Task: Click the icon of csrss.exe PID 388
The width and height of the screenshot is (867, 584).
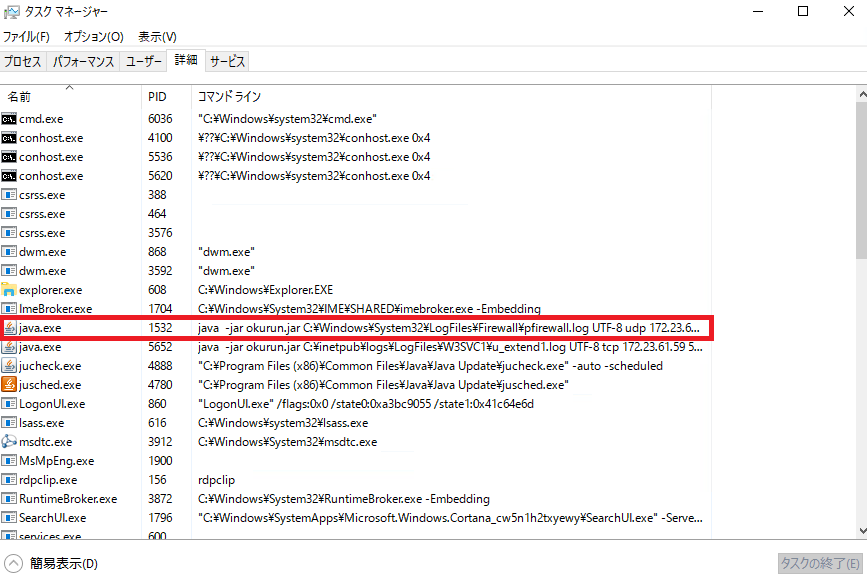Action: [9, 195]
